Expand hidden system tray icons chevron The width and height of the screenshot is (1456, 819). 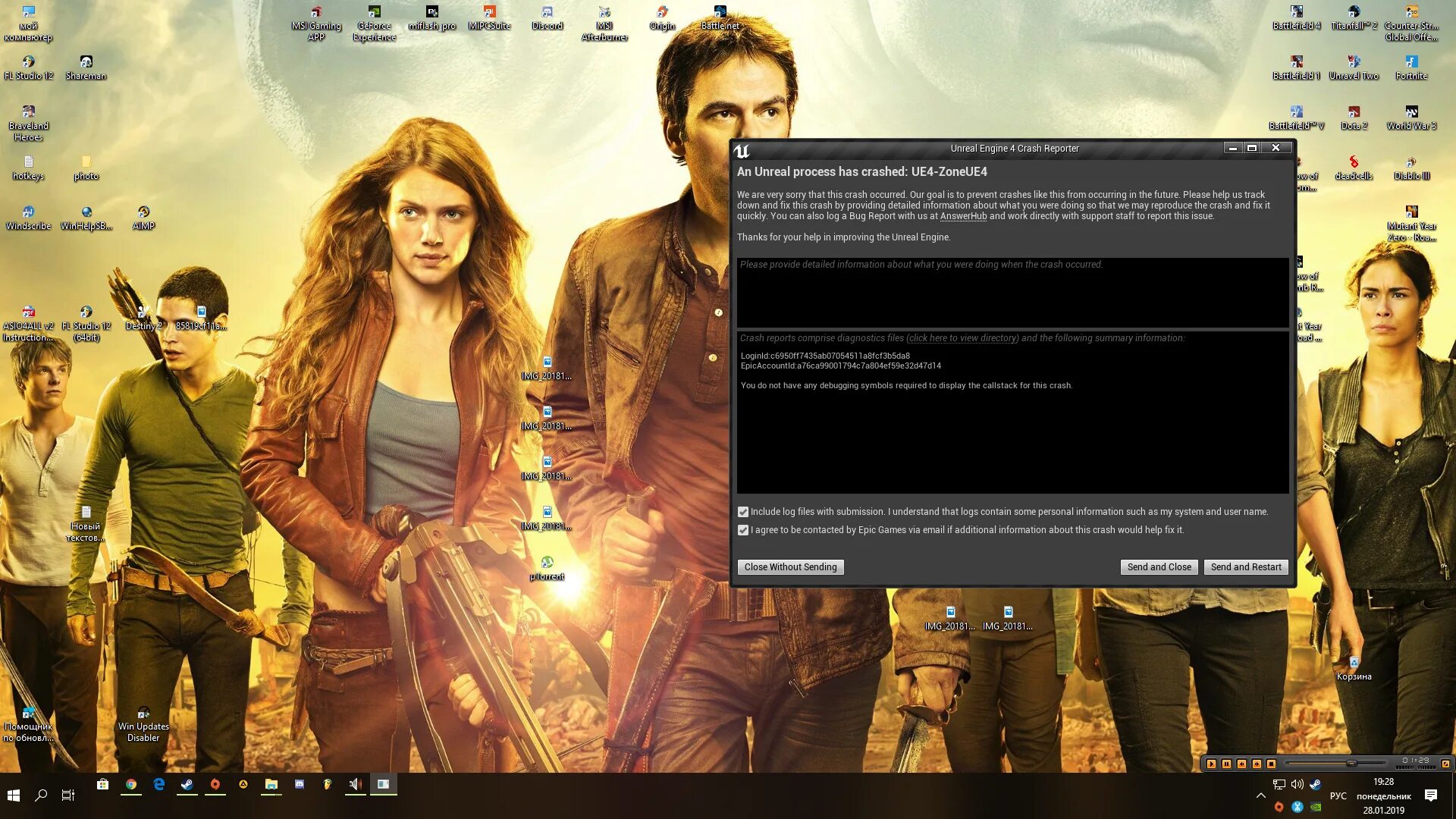[x=1260, y=795]
